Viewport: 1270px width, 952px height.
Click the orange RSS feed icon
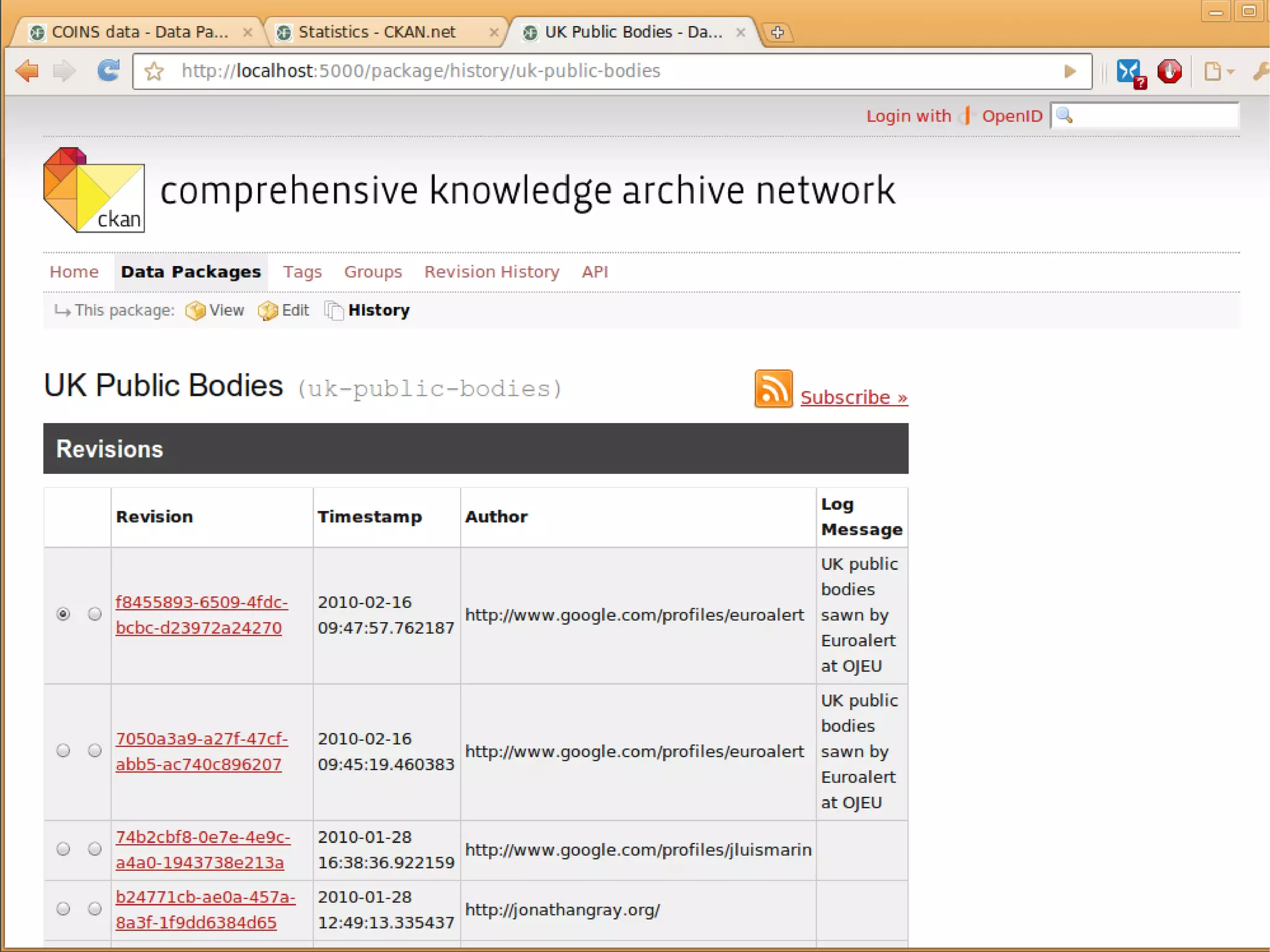coord(773,389)
